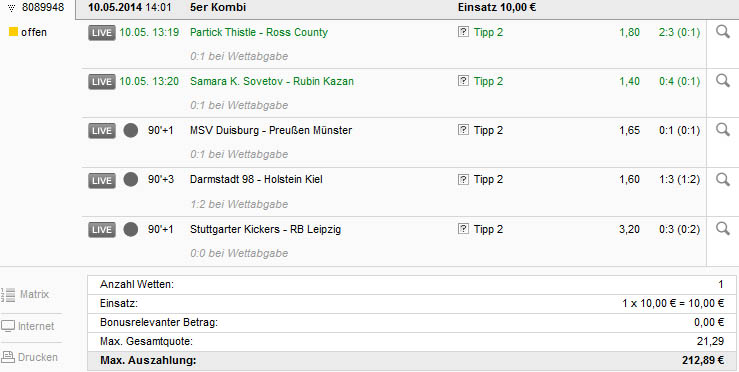Open magnifier details for Samara - Rubin Kazan
The image size is (739, 372).
(x=723, y=81)
